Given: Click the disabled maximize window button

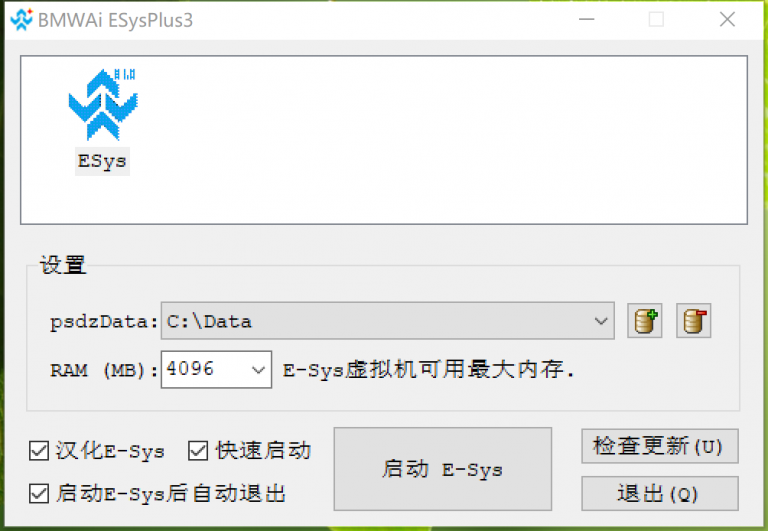Looking at the screenshot, I should 656,20.
